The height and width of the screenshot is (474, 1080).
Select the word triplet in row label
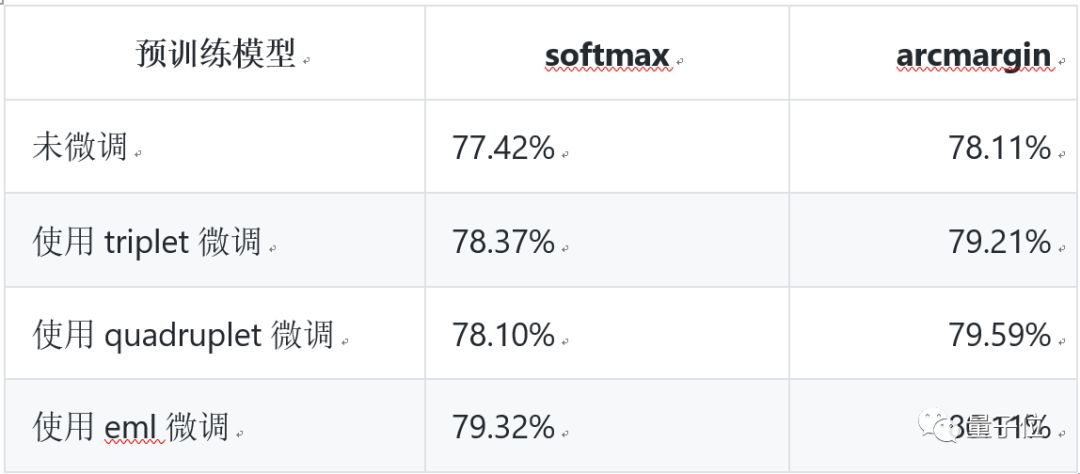point(146,242)
